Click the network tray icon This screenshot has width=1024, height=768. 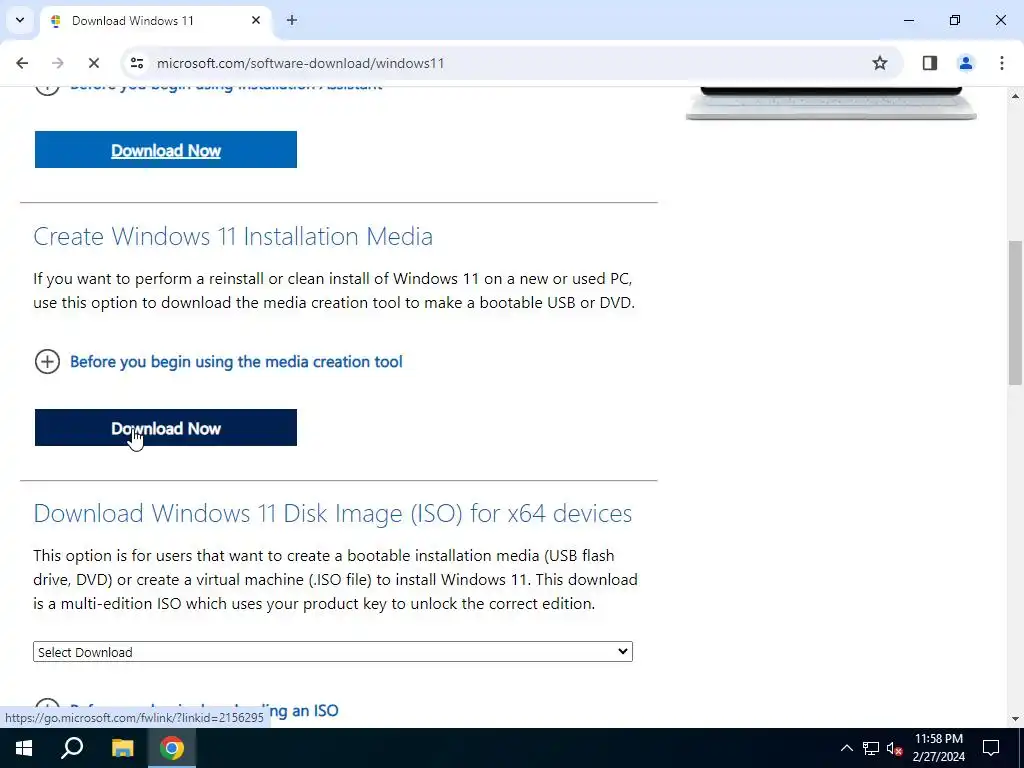[871, 748]
